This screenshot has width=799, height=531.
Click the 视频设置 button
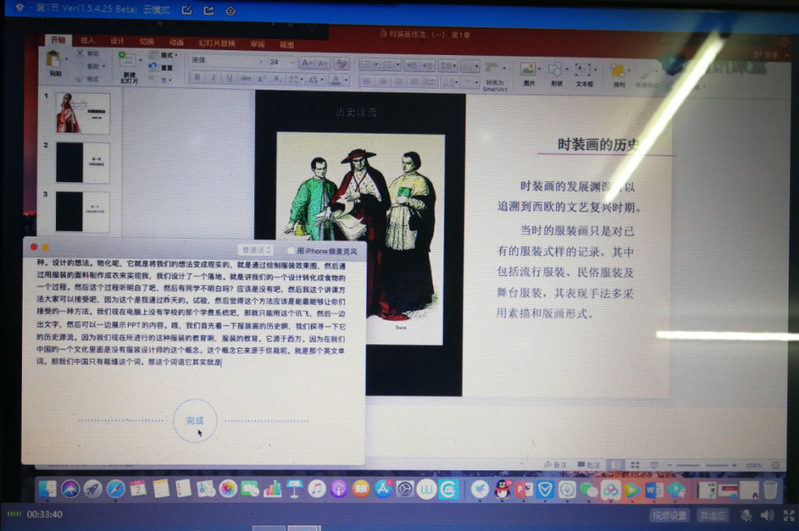point(669,515)
